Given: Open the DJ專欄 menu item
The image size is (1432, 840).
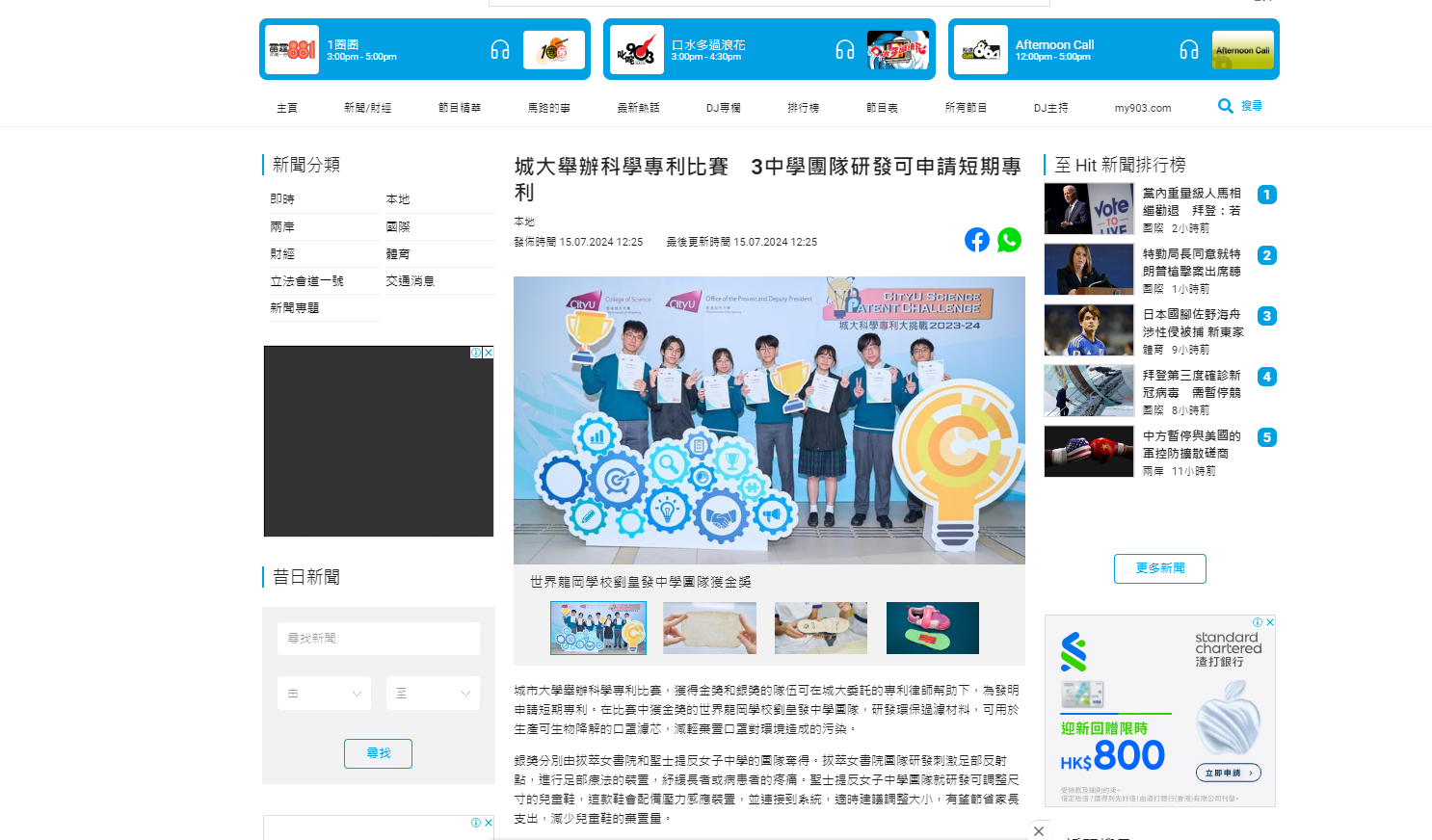Looking at the screenshot, I should point(723,108).
